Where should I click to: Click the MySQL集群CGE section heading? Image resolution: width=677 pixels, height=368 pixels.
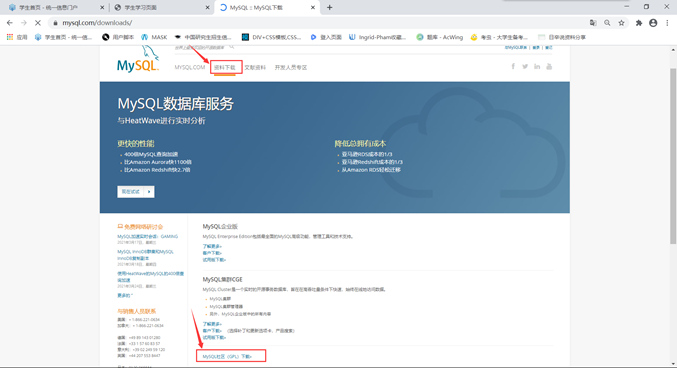(x=222, y=279)
